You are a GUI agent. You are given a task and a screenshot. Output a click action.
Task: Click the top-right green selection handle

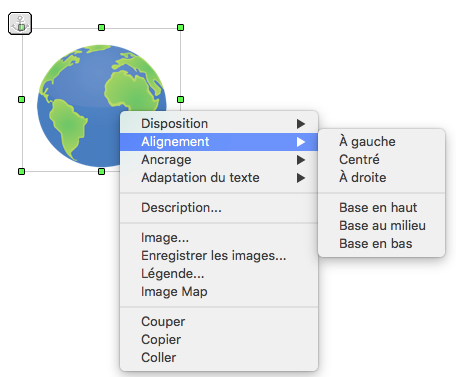click(180, 27)
